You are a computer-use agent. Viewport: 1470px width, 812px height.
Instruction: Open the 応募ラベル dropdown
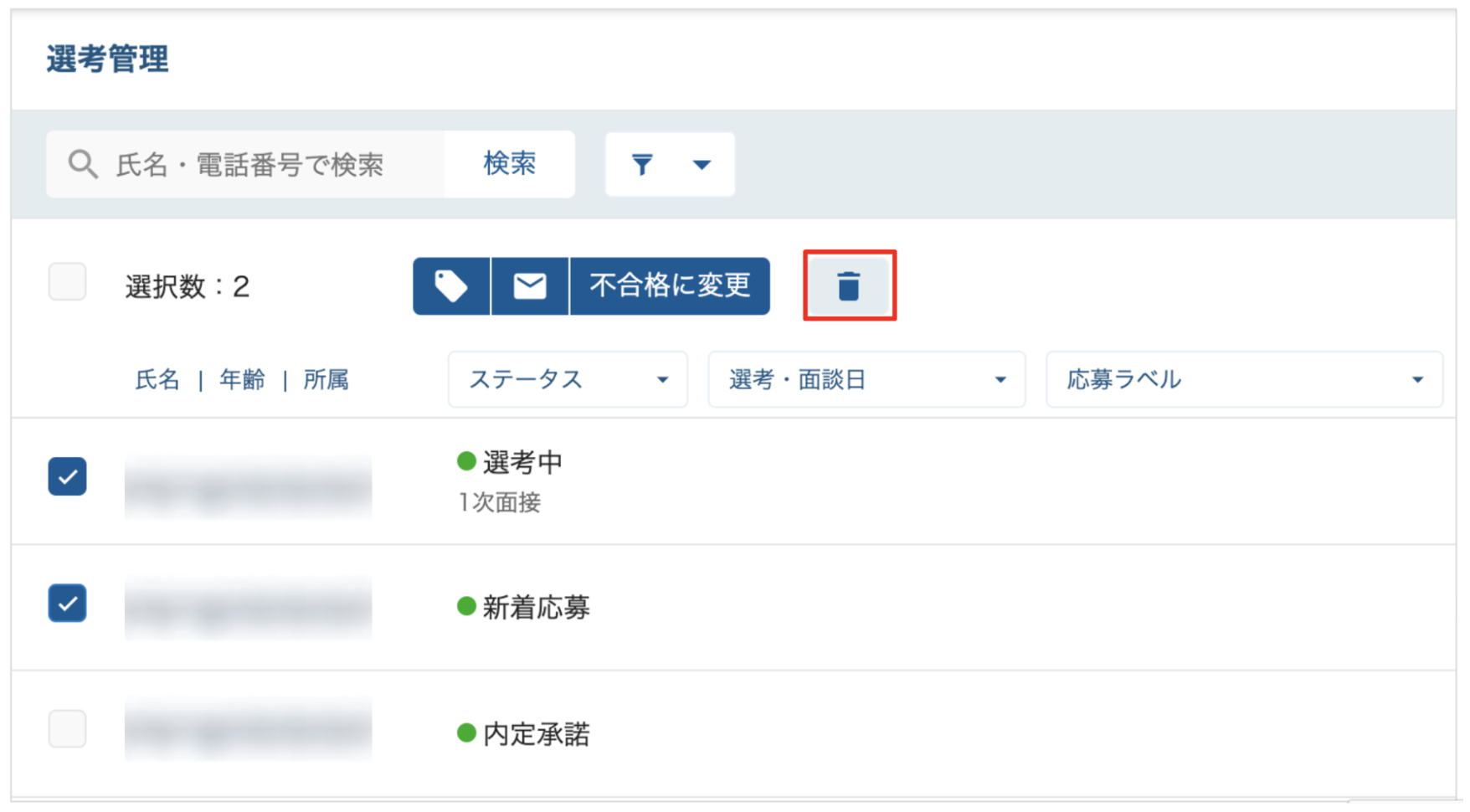tap(1244, 379)
